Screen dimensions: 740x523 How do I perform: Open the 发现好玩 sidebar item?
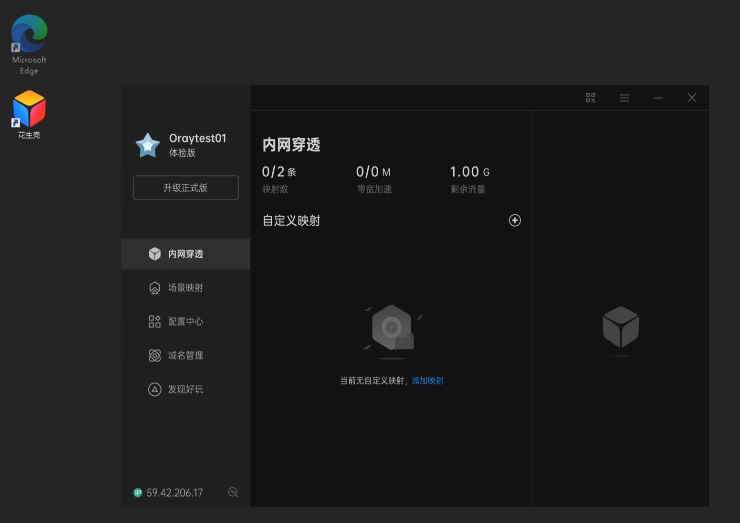[185, 389]
